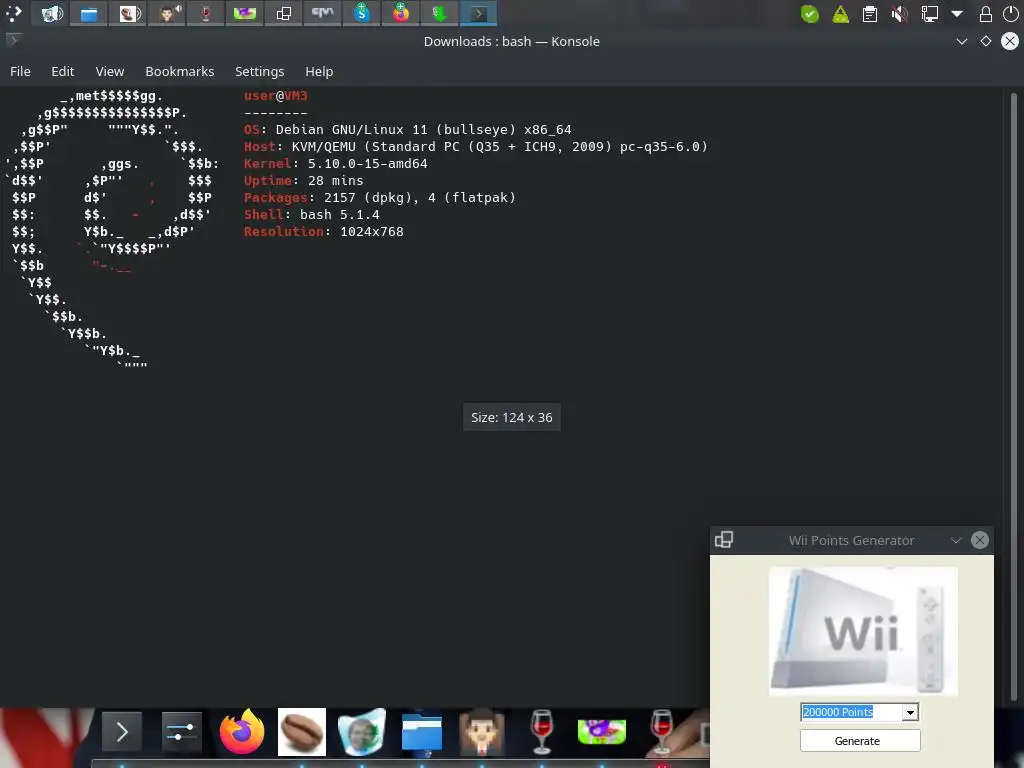Activate the small wine glass task in top panel
Viewport: 1024px width, 768px height.
pyautogui.click(x=206, y=14)
